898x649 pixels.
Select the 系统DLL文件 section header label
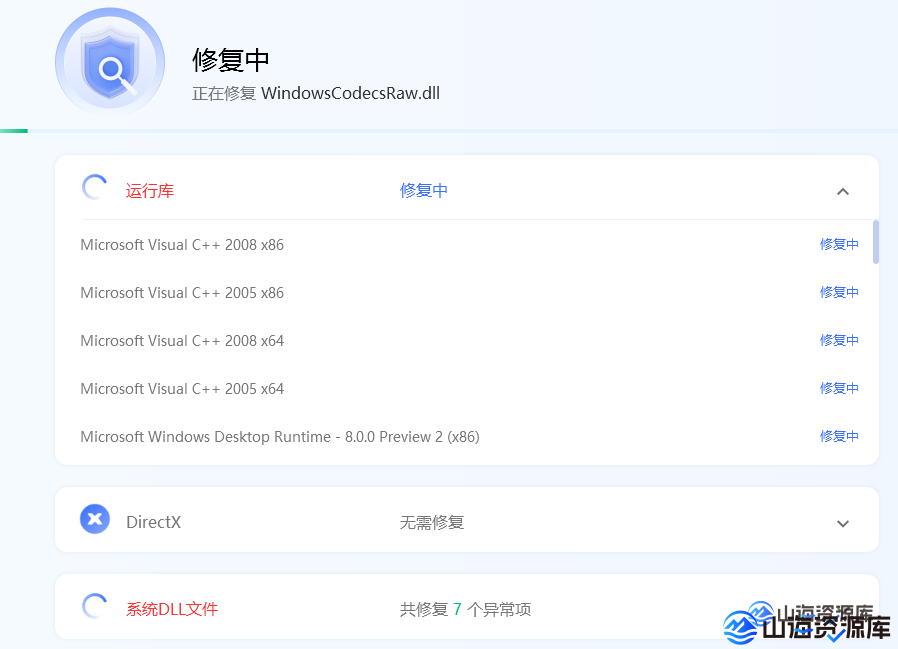[170, 607]
